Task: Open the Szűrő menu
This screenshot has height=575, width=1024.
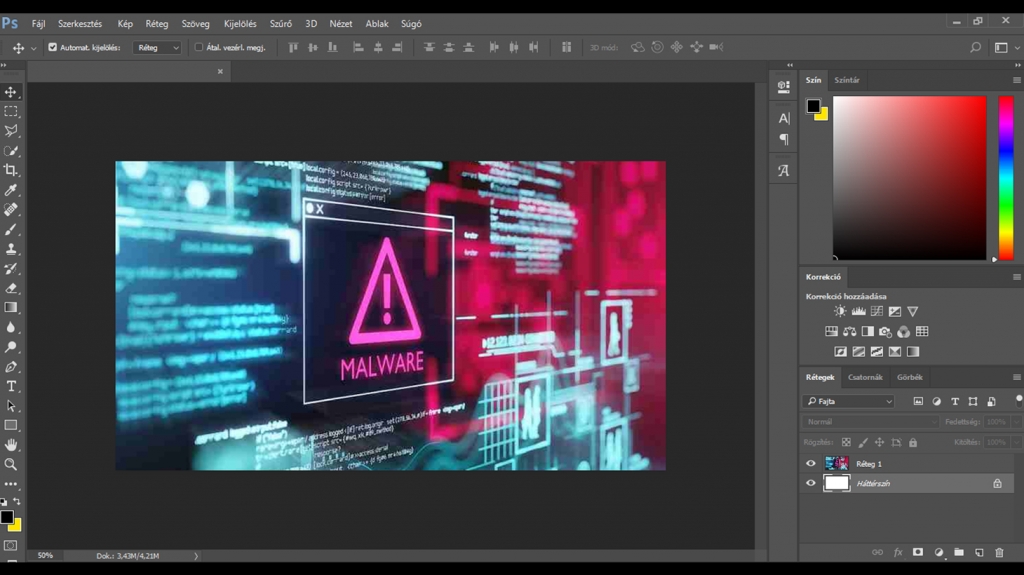Action: (x=280, y=23)
